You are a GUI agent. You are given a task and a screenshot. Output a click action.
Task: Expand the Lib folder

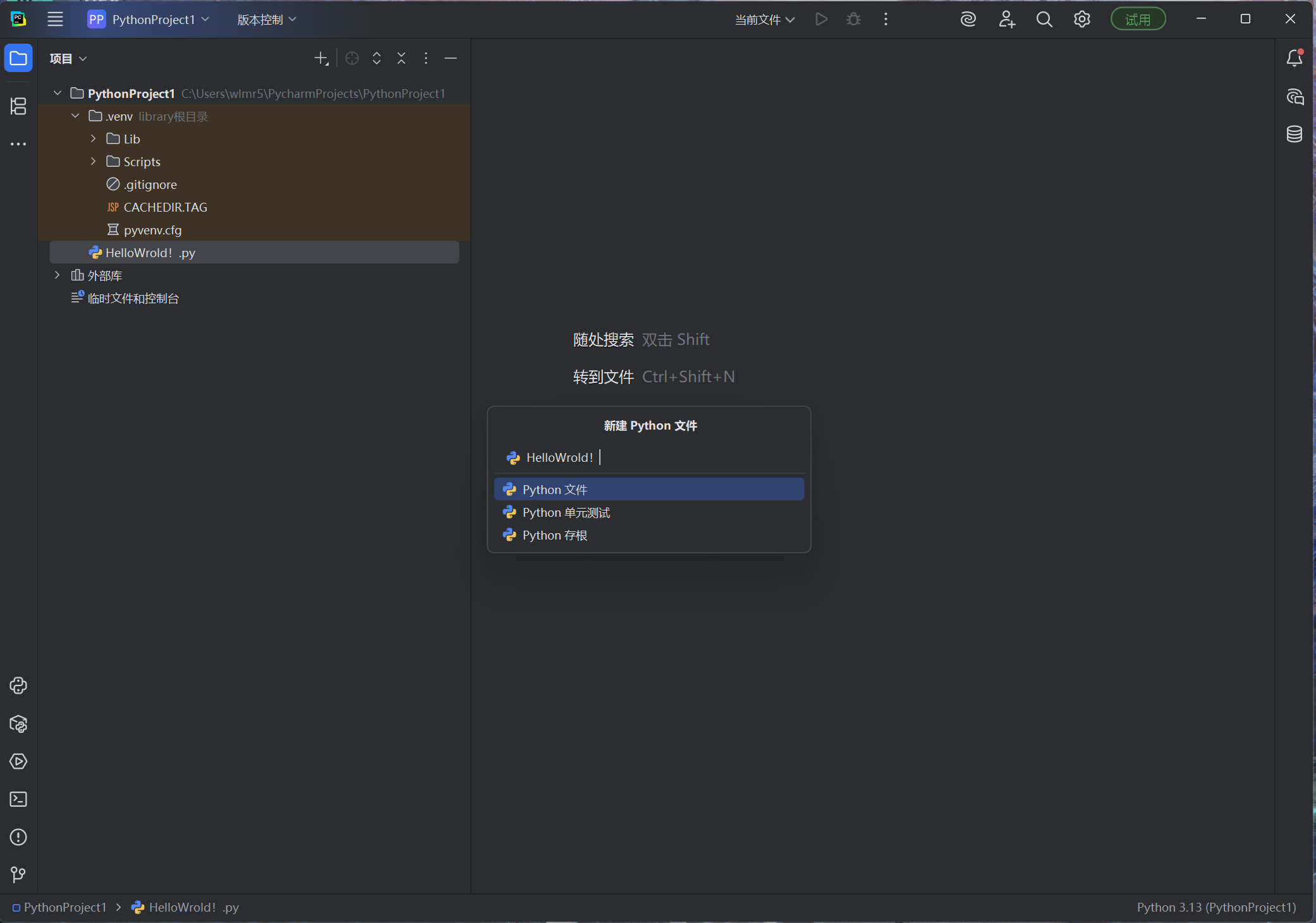93,138
